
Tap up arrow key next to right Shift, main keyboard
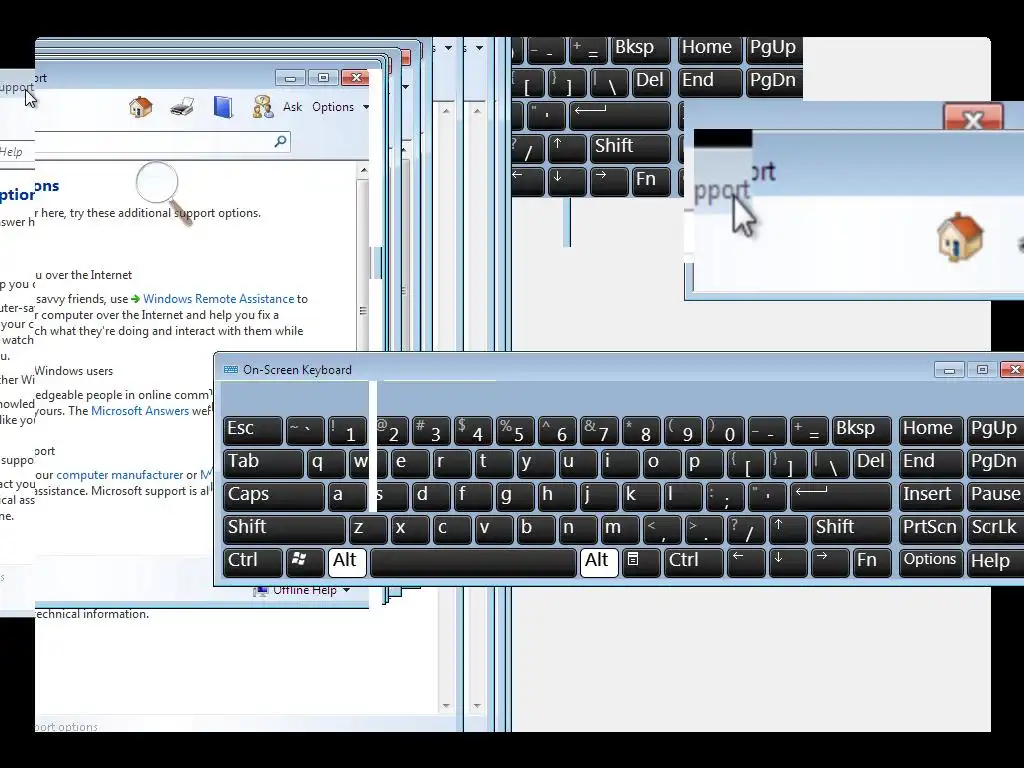click(788, 528)
